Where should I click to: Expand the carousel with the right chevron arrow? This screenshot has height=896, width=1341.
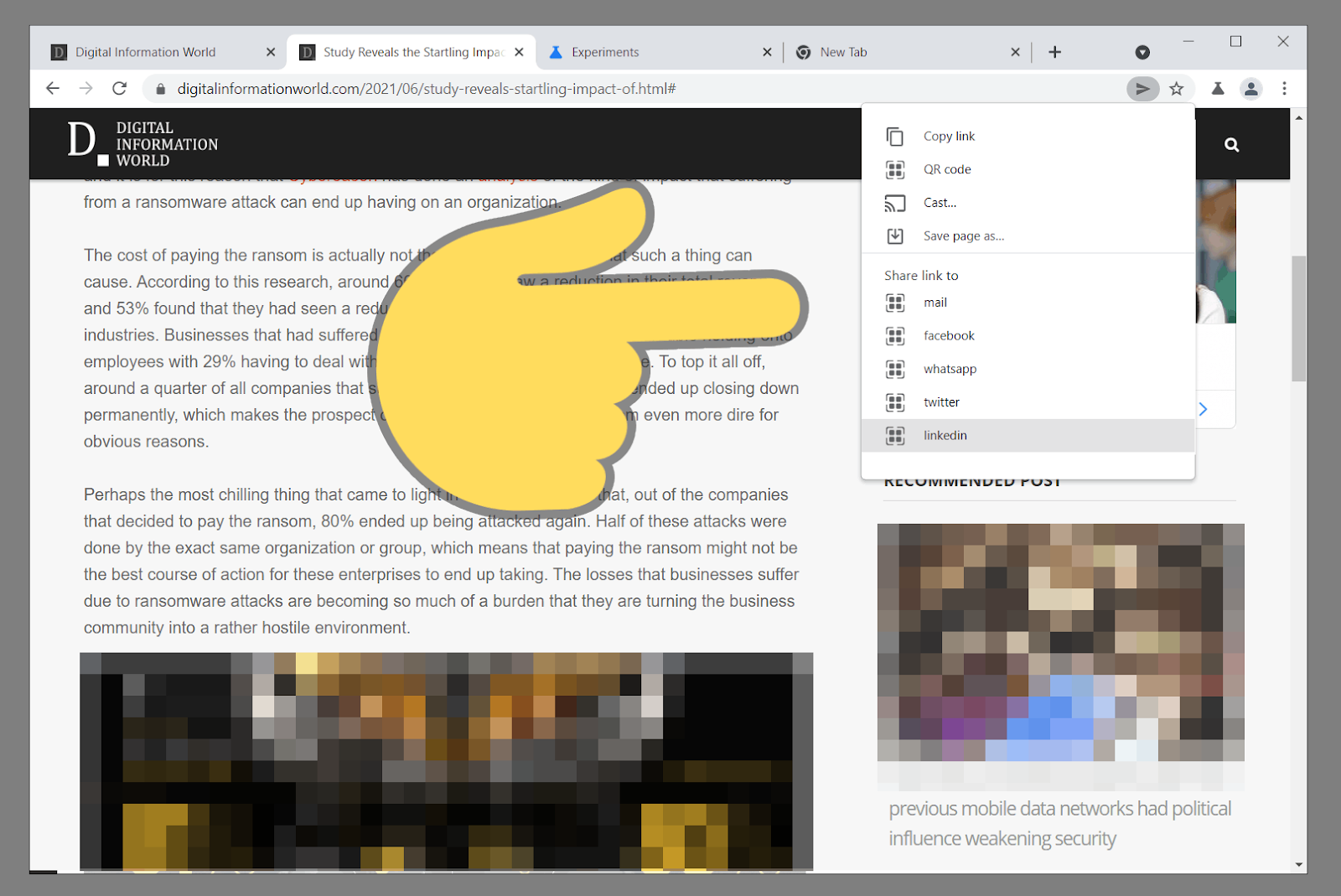click(1203, 409)
